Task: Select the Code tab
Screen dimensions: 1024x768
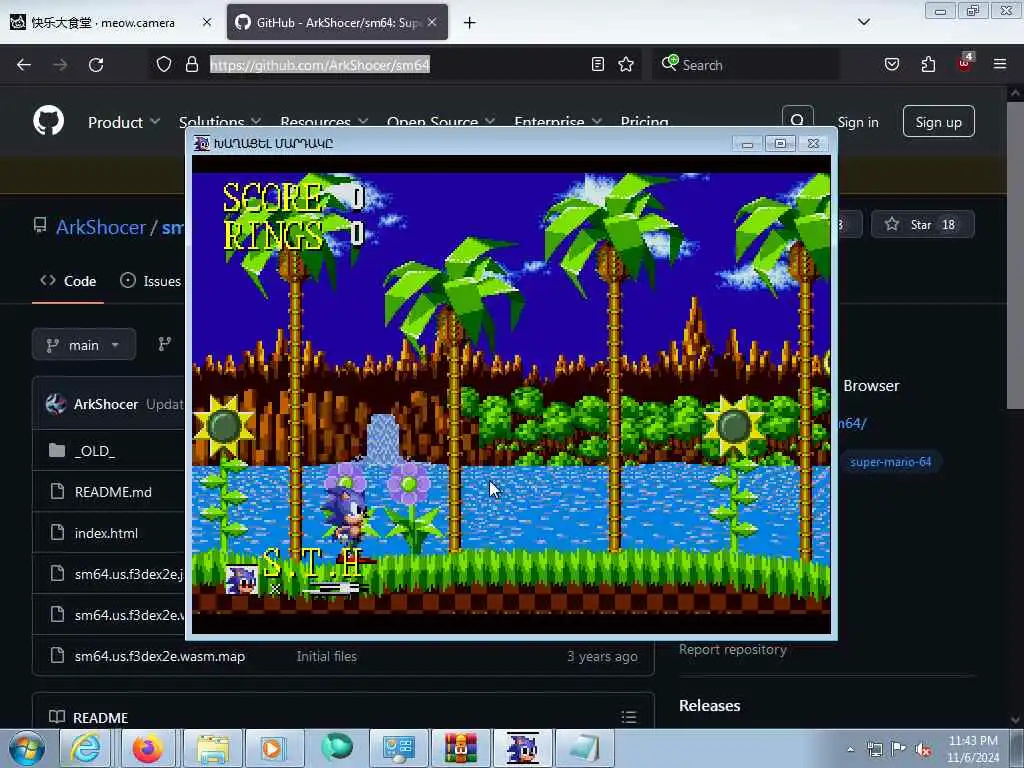Action: click(68, 281)
